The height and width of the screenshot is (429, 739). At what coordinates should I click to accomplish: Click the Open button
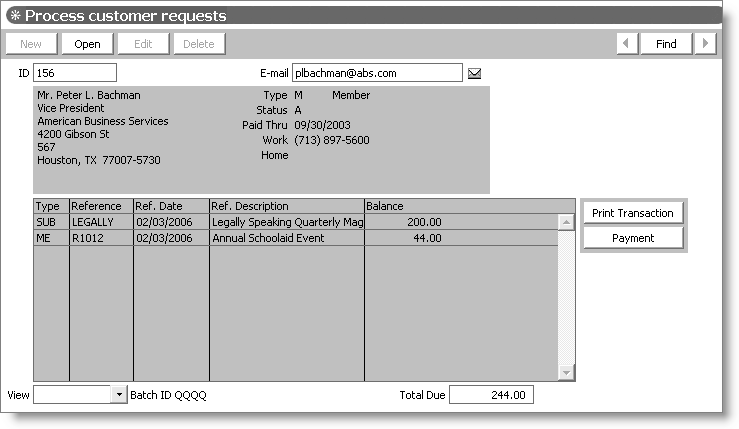[x=87, y=44]
